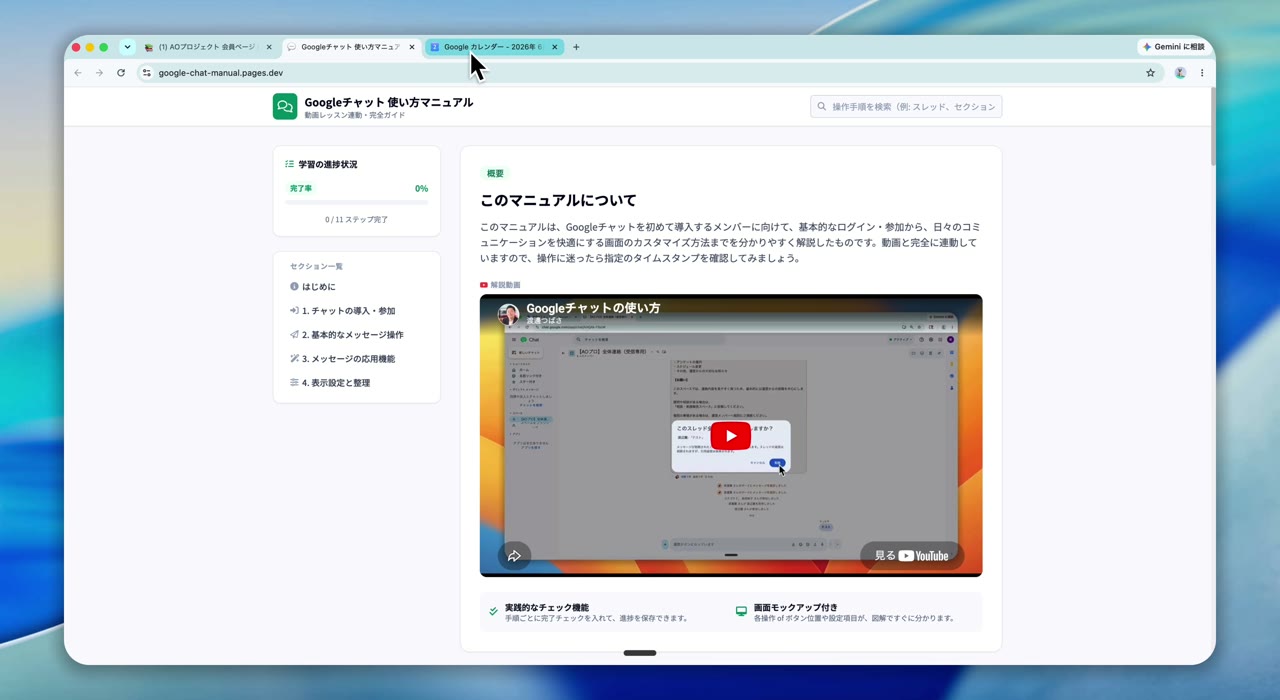Reload the page with the refresh icon
Image resolution: width=1280 pixels, height=700 pixels.
[121, 73]
